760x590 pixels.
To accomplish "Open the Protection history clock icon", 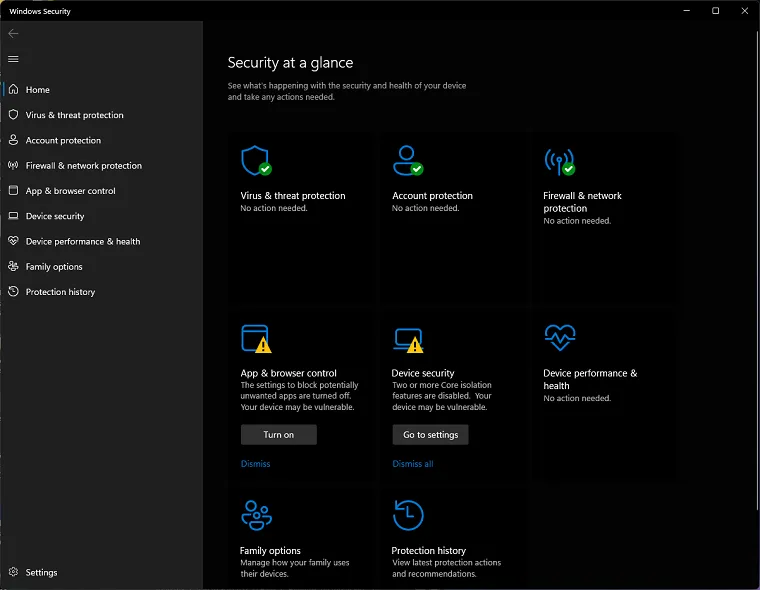I will pos(407,516).
